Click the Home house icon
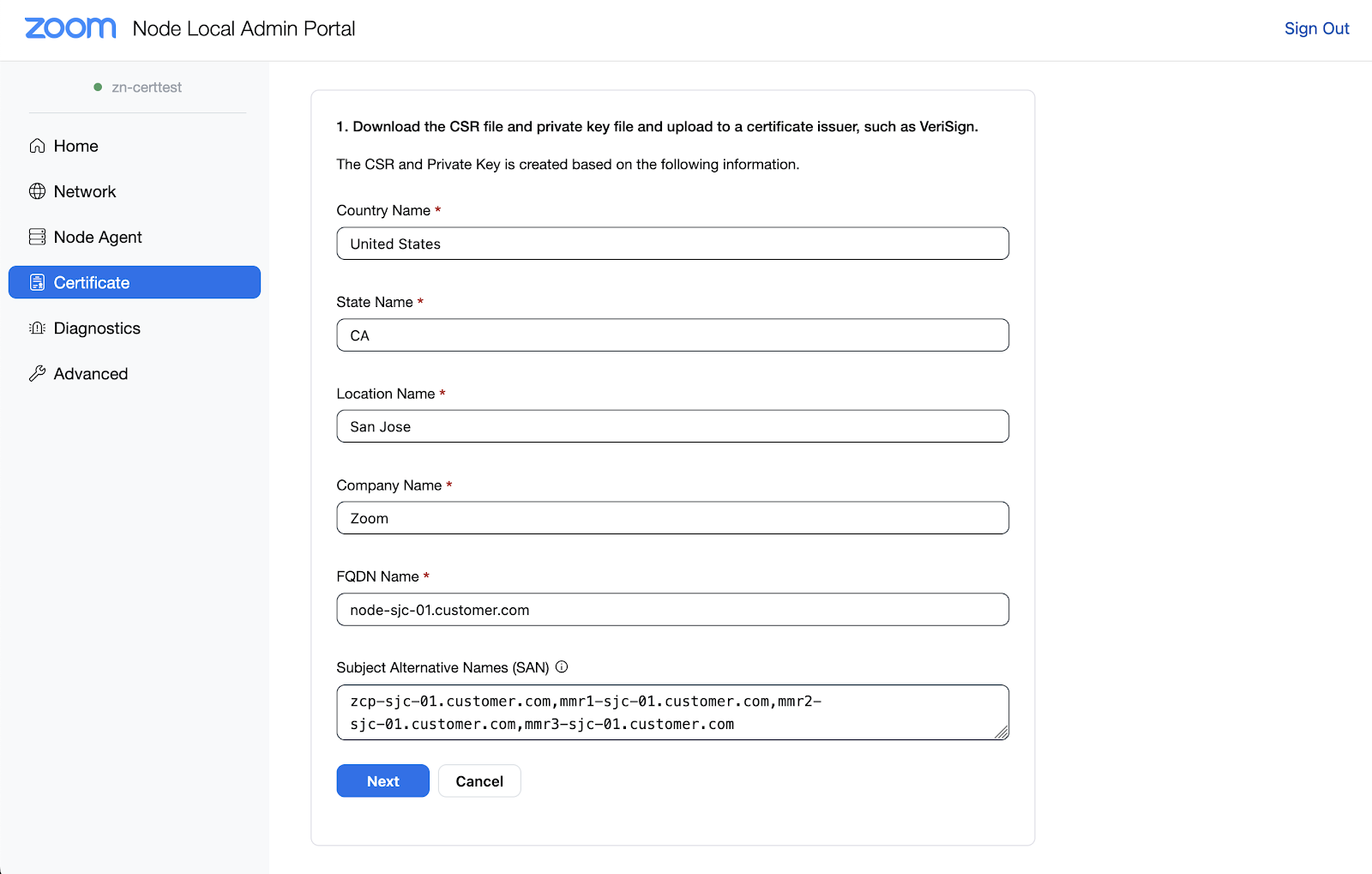 [x=37, y=146]
